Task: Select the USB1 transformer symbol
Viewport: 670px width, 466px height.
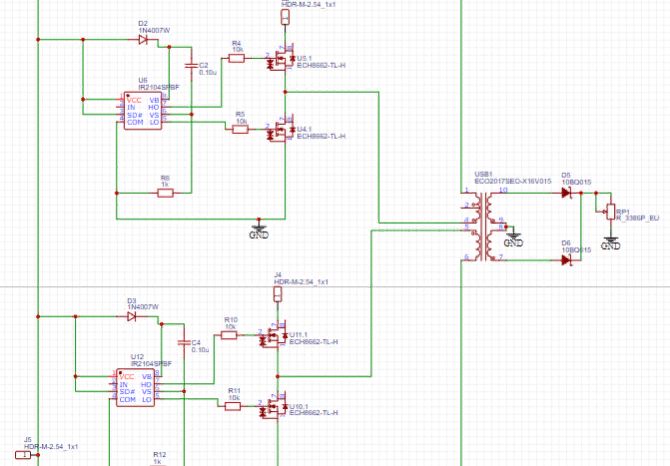Action: click(x=486, y=225)
